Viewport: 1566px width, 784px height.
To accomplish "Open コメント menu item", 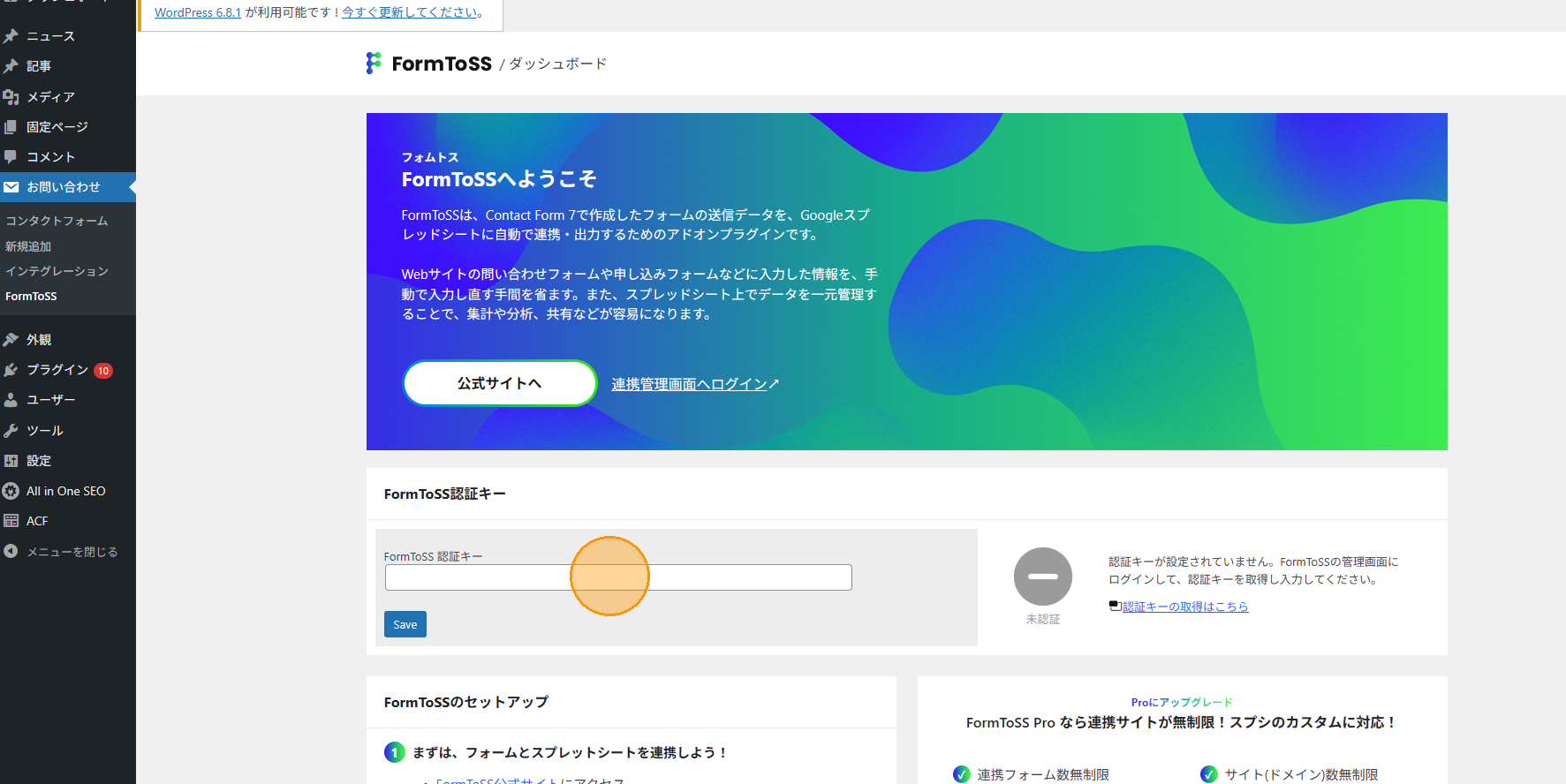I will pos(68,157).
